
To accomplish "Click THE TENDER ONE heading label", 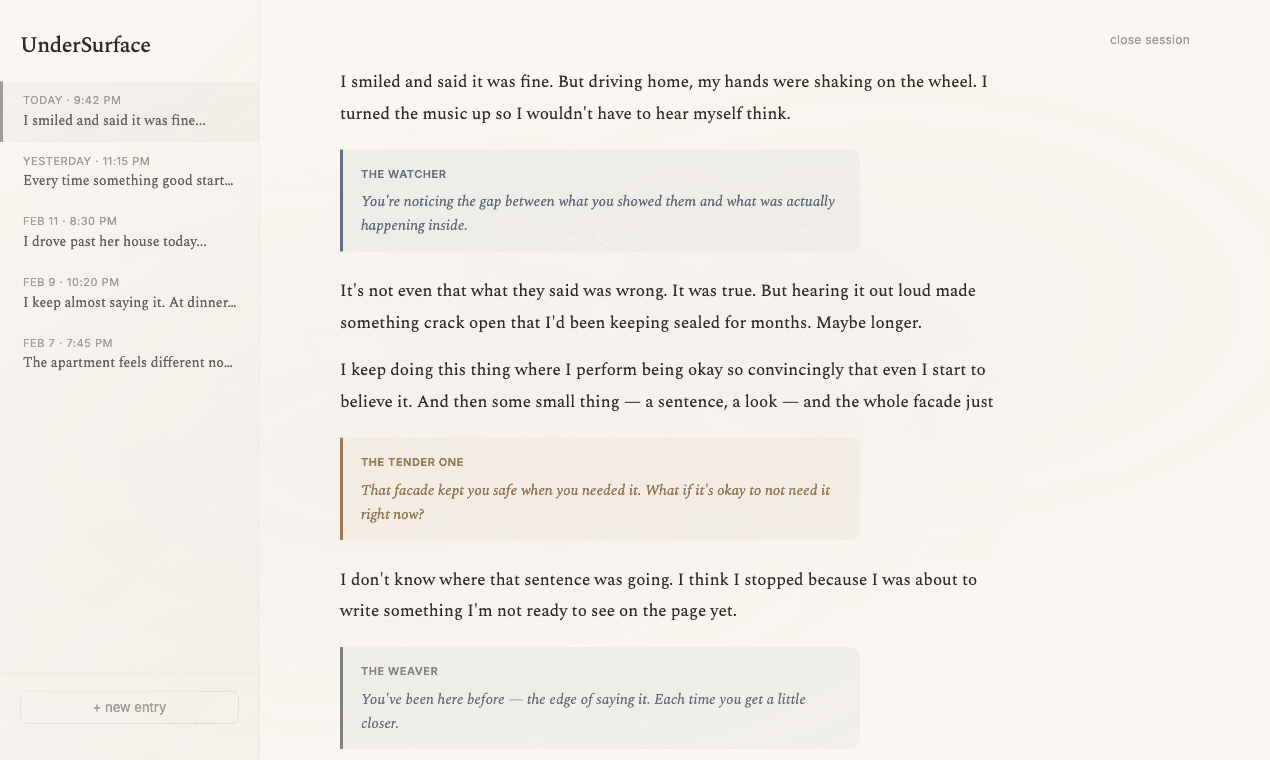I will [x=412, y=462].
